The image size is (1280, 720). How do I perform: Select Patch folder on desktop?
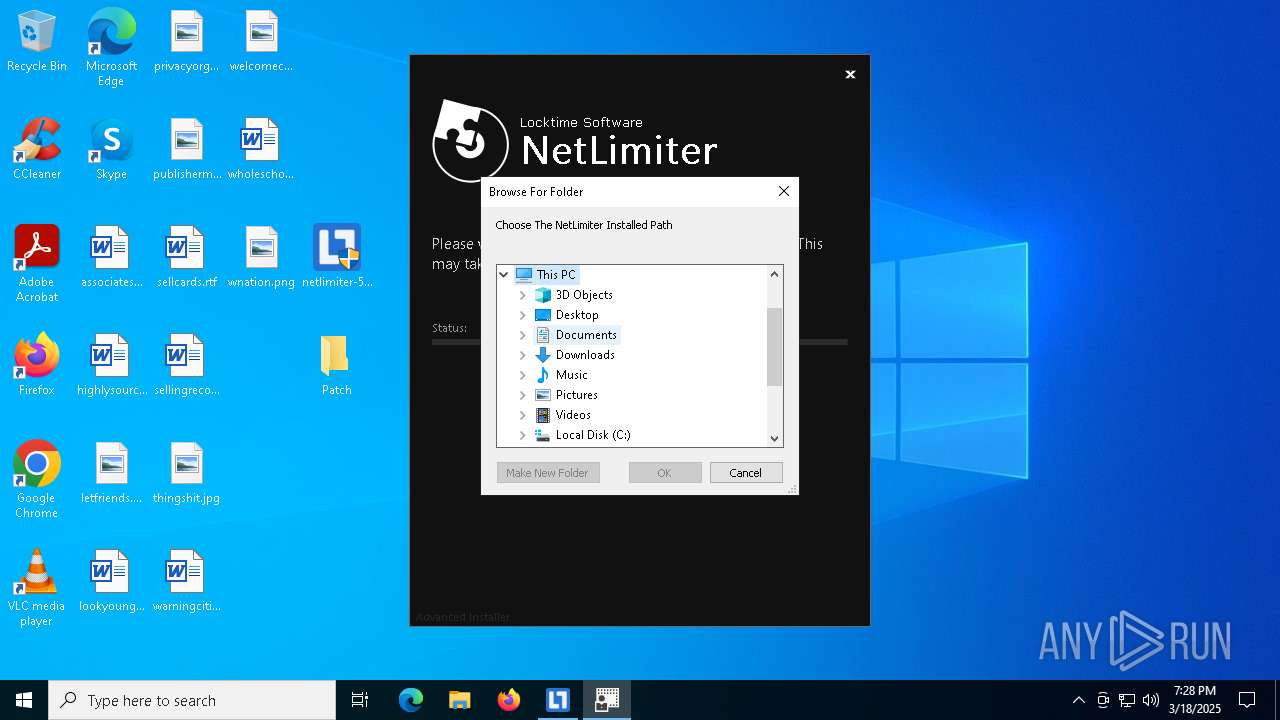pyautogui.click(x=336, y=366)
